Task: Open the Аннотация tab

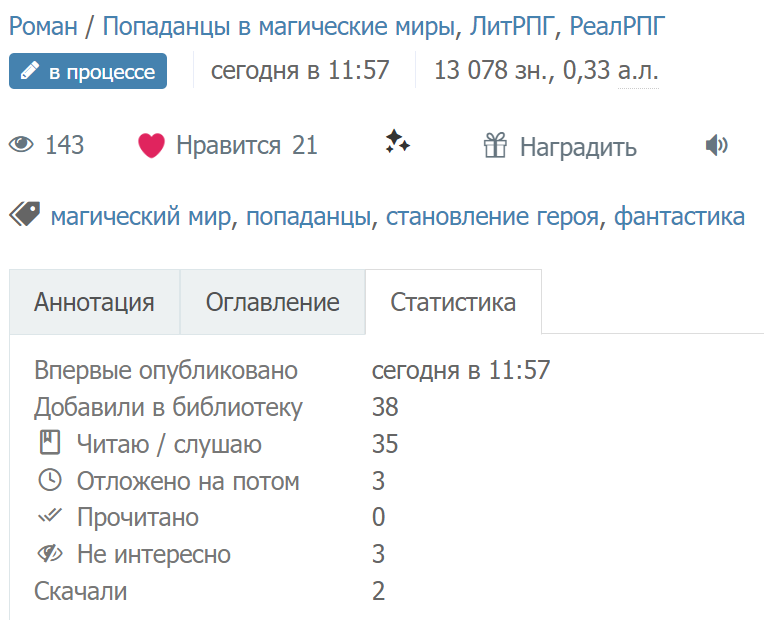Action: [x=94, y=302]
